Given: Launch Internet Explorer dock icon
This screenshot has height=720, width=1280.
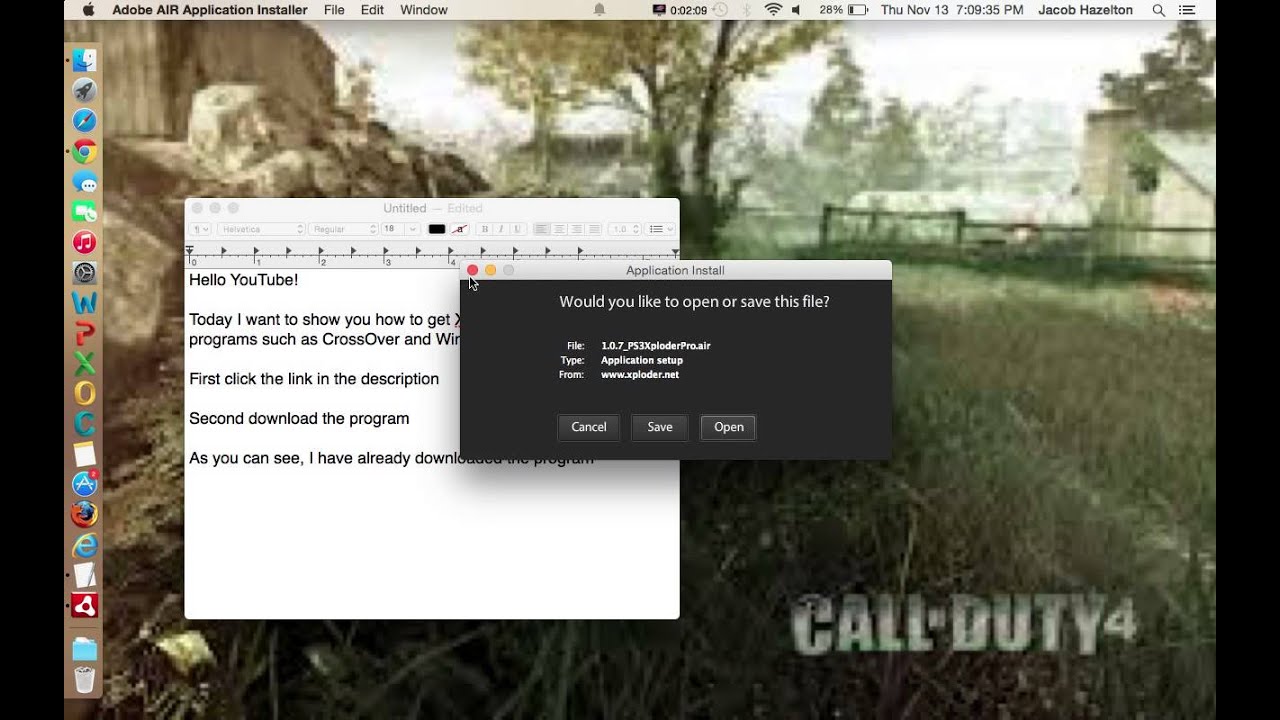Looking at the screenshot, I should (85, 545).
